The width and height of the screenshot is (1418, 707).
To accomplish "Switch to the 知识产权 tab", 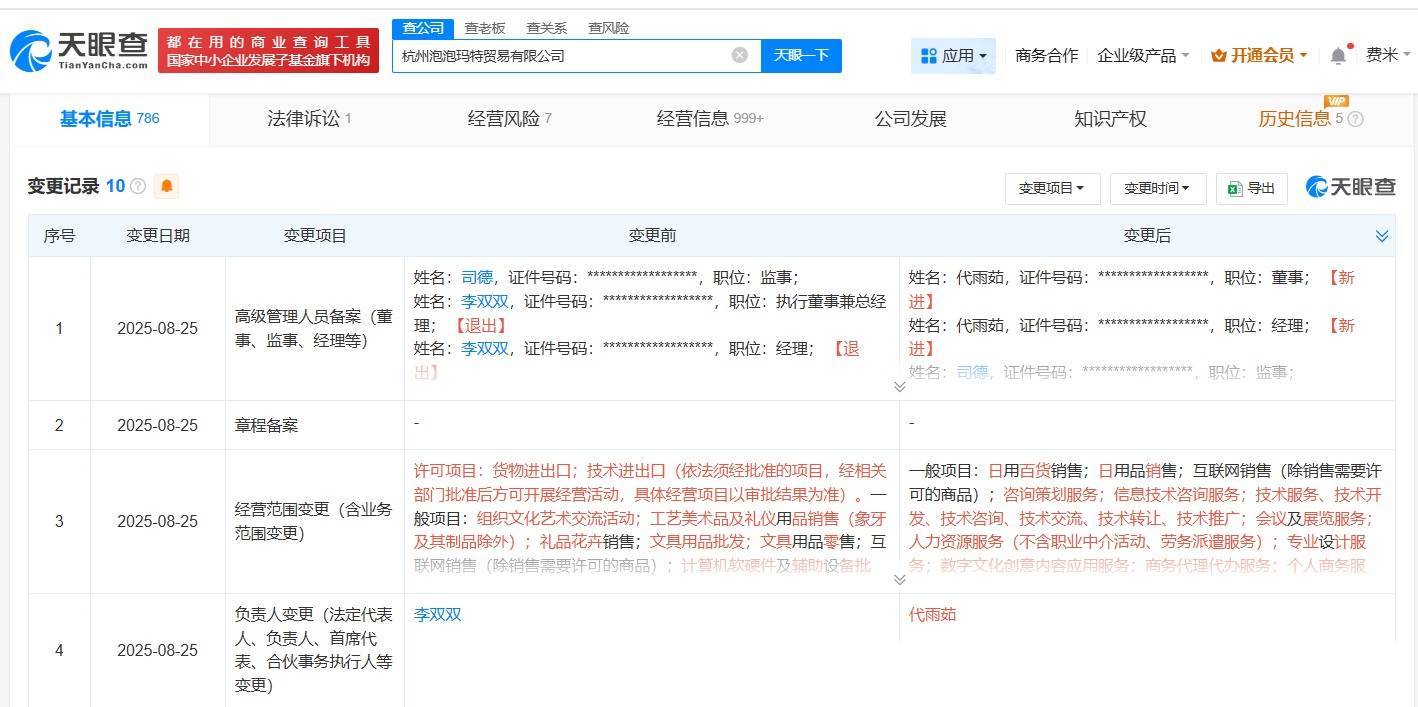I will [x=1110, y=119].
